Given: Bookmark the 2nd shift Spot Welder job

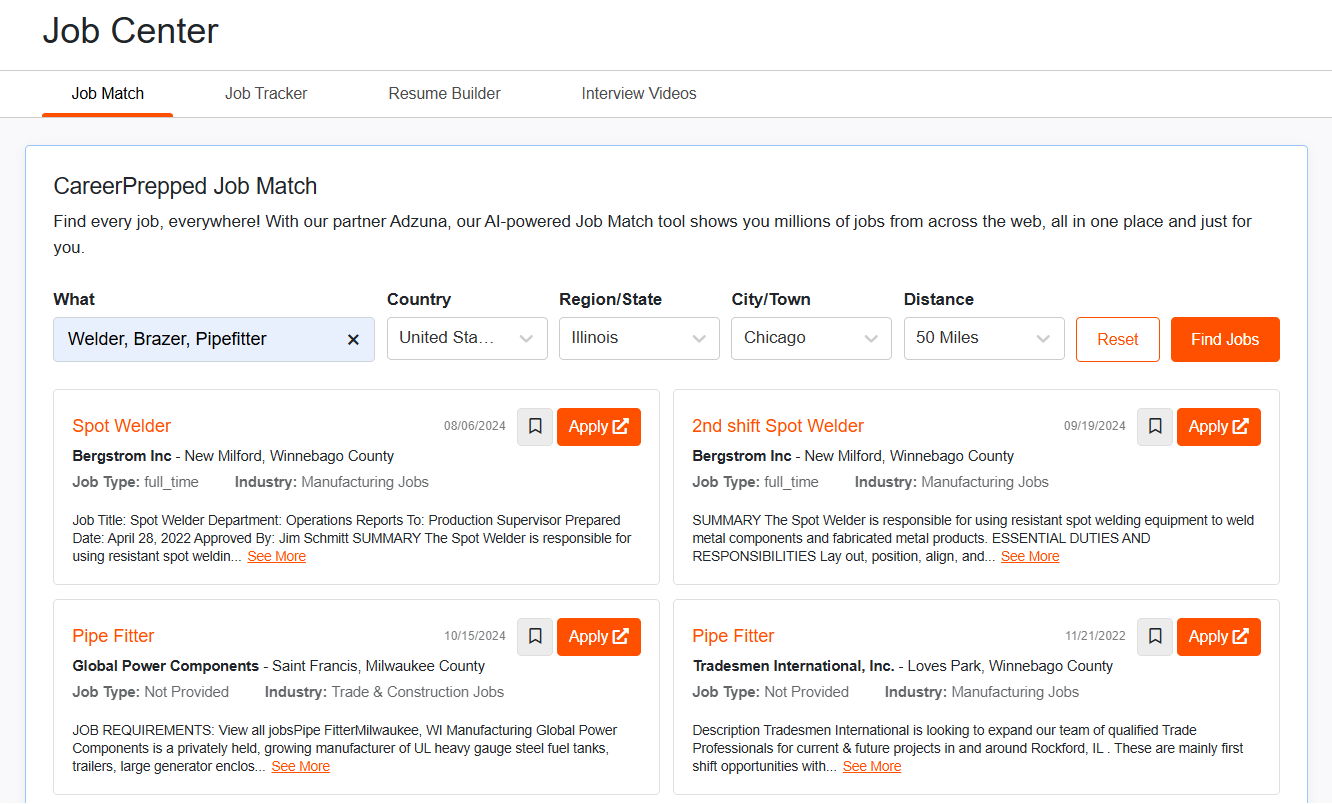Looking at the screenshot, I should tap(1155, 427).
